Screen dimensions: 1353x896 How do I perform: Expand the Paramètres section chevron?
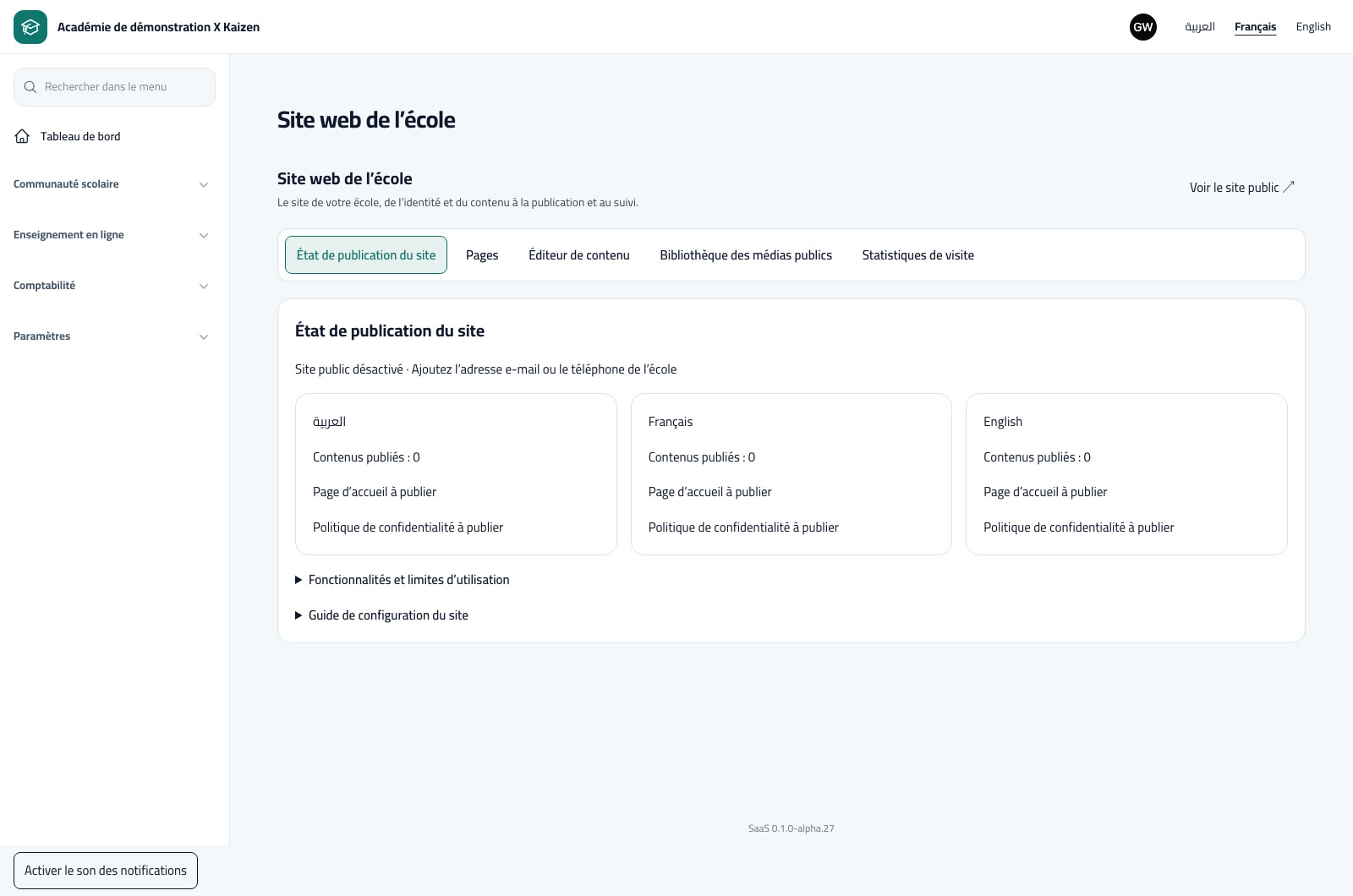click(x=204, y=336)
